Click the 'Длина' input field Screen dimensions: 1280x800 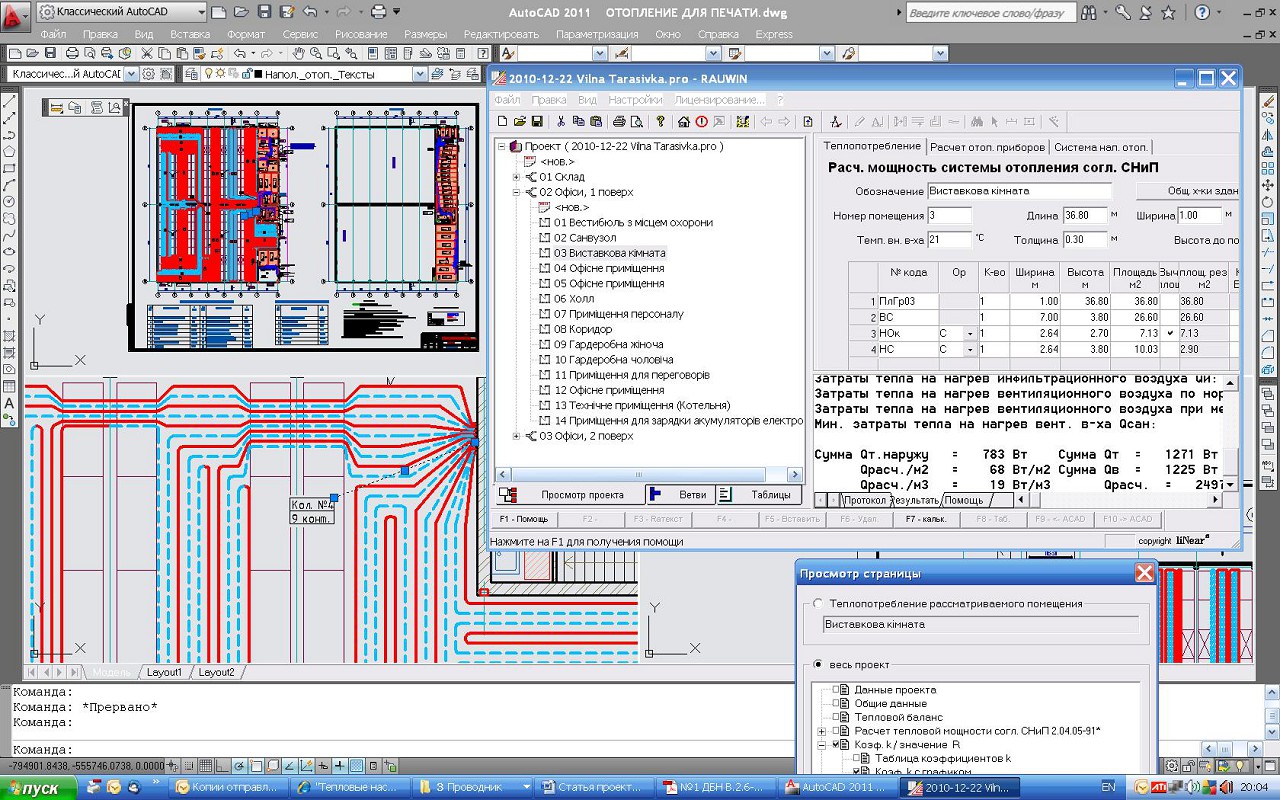(1084, 215)
